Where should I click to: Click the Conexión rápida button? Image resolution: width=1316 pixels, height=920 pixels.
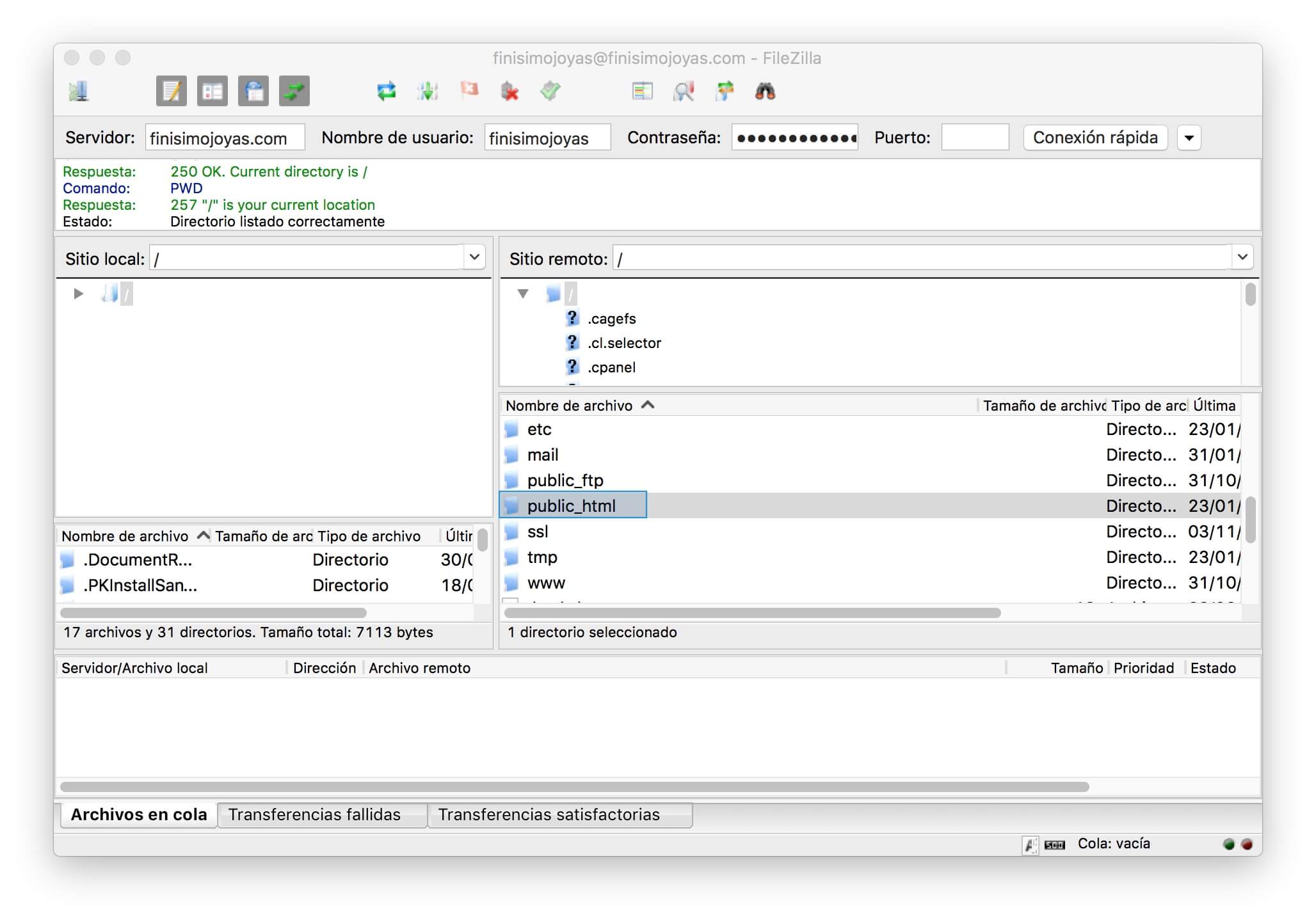[x=1095, y=138]
